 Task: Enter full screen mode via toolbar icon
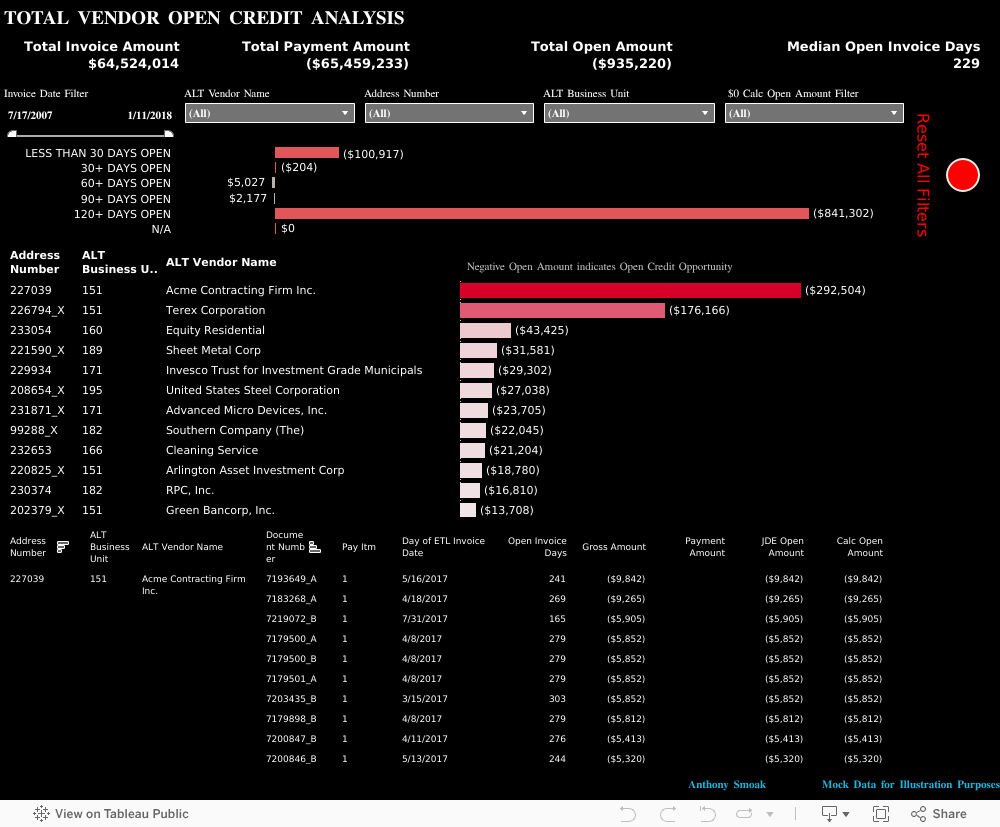pos(883,814)
